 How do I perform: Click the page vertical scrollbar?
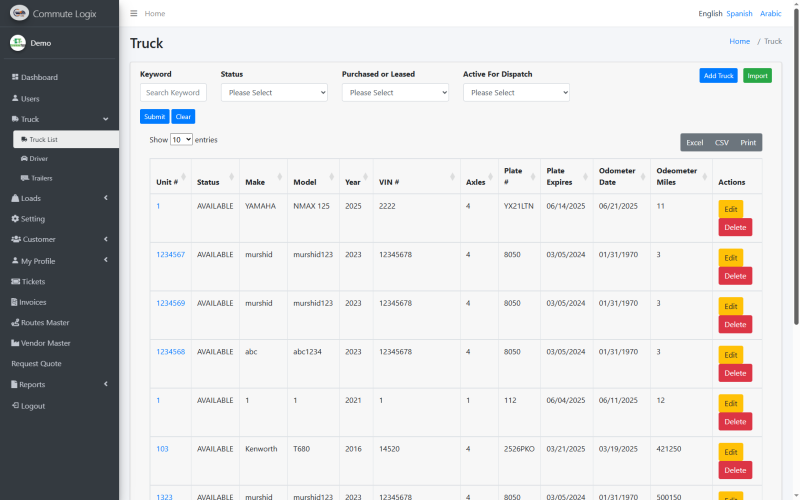tap(796, 166)
